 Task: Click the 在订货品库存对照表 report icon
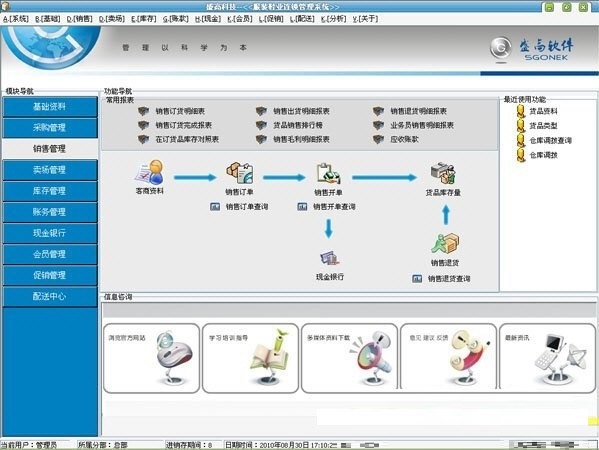143,139
